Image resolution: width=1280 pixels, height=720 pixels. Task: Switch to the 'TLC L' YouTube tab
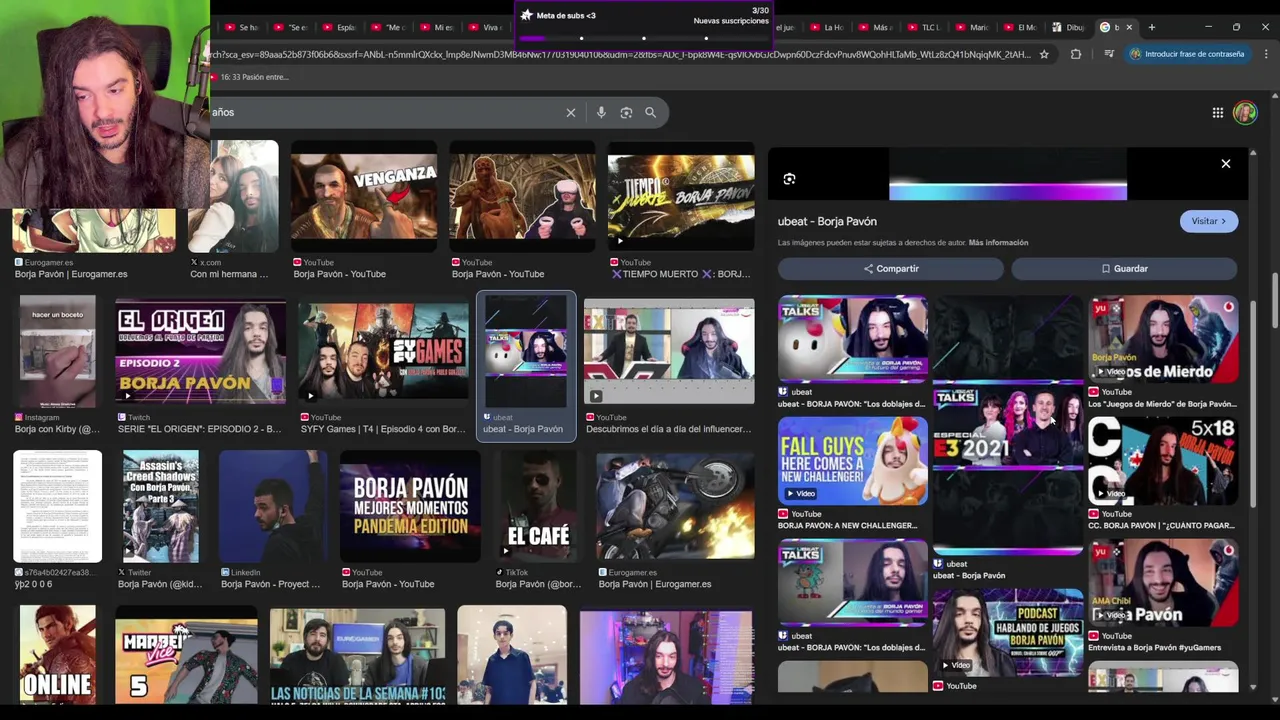[x=925, y=27]
